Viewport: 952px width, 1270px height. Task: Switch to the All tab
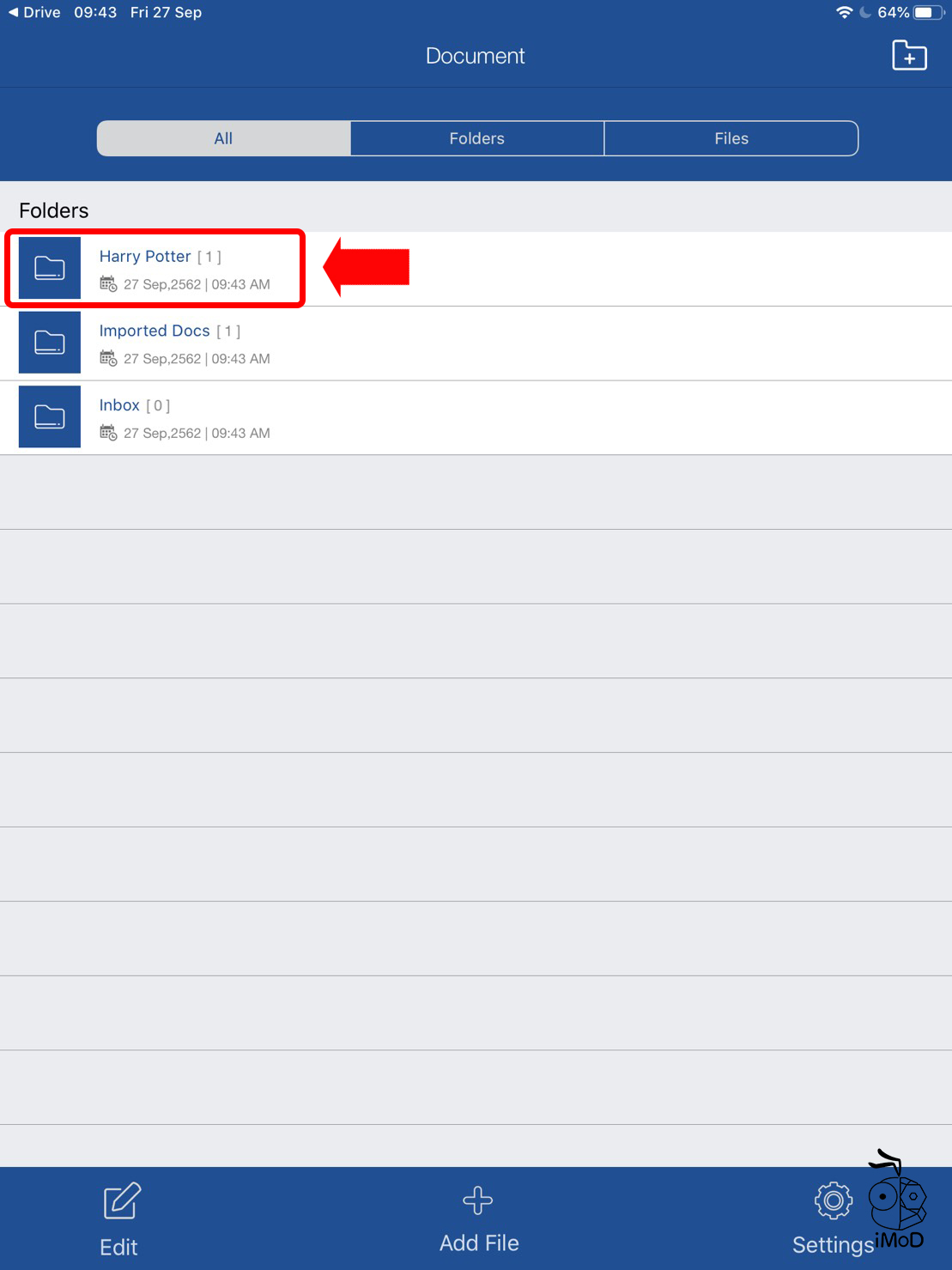click(x=223, y=138)
